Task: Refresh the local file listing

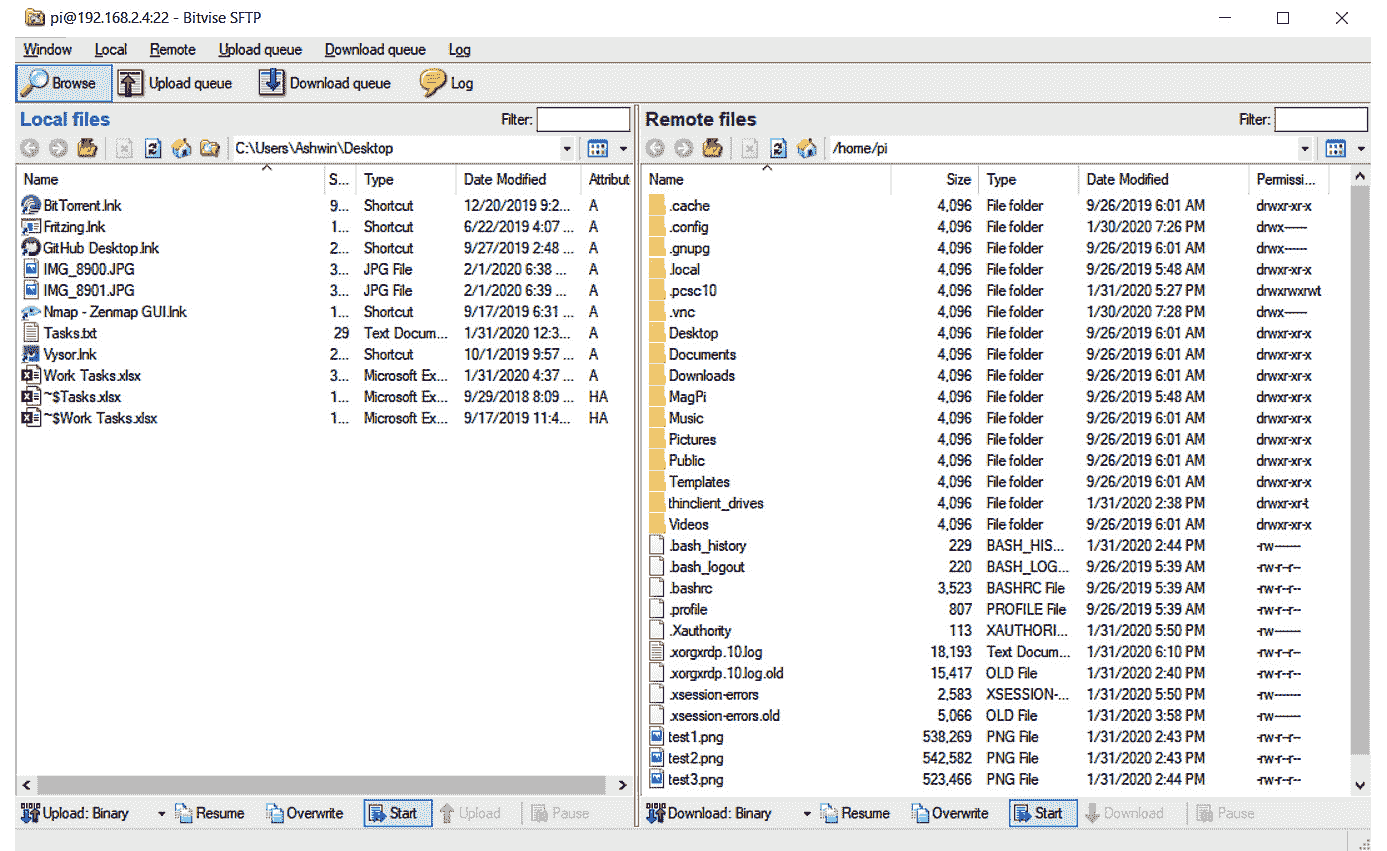Action: [151, 147]
